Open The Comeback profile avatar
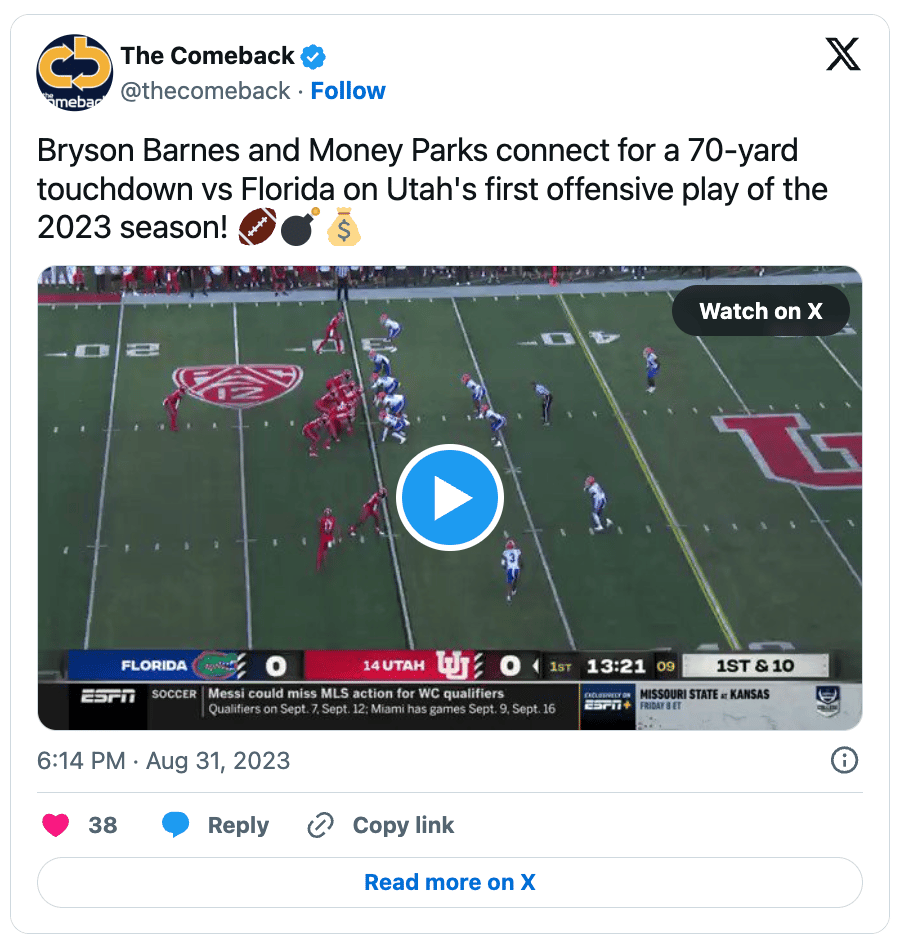Image resolution: width=900 pixels, height=946 pixels. click(x=74, y=72)
